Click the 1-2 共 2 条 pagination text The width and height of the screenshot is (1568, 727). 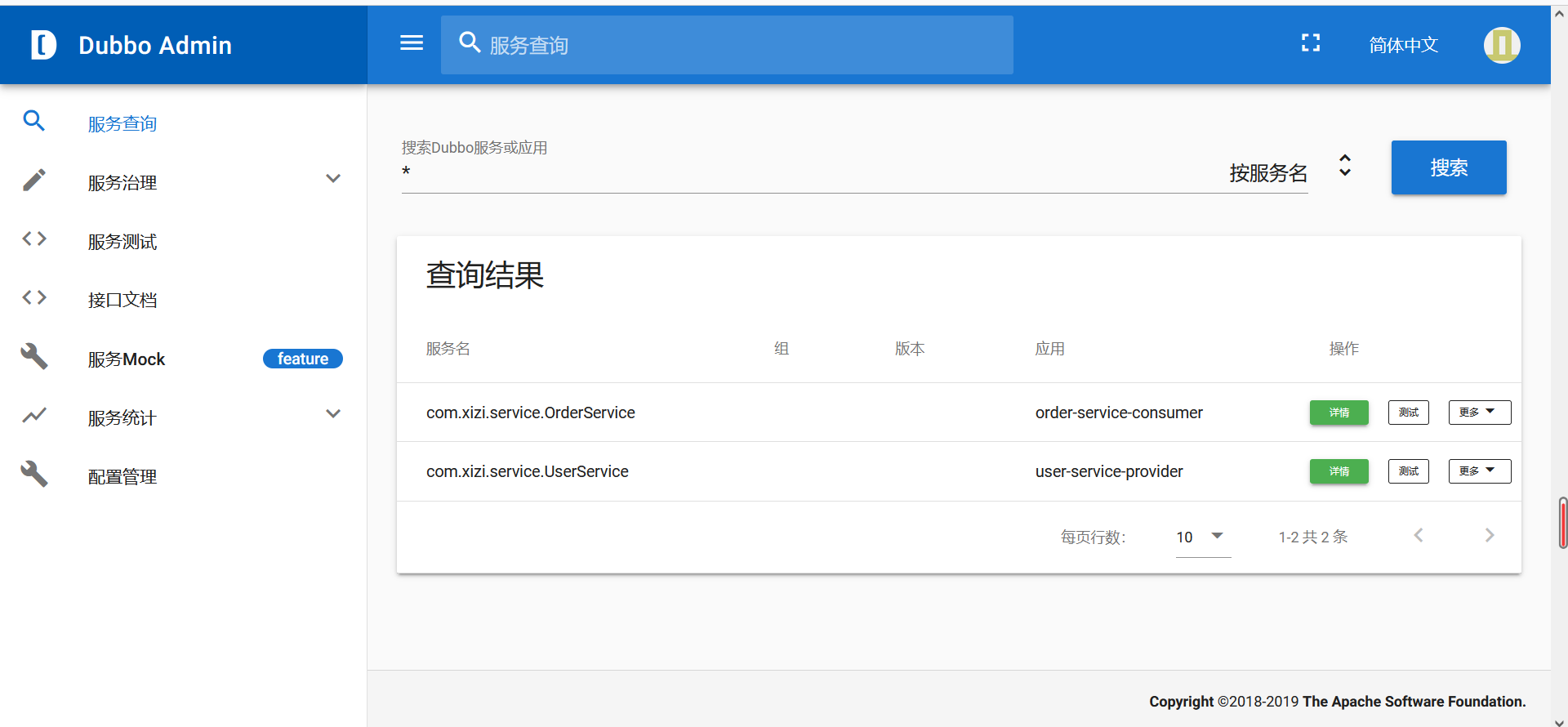(1313, 537)
